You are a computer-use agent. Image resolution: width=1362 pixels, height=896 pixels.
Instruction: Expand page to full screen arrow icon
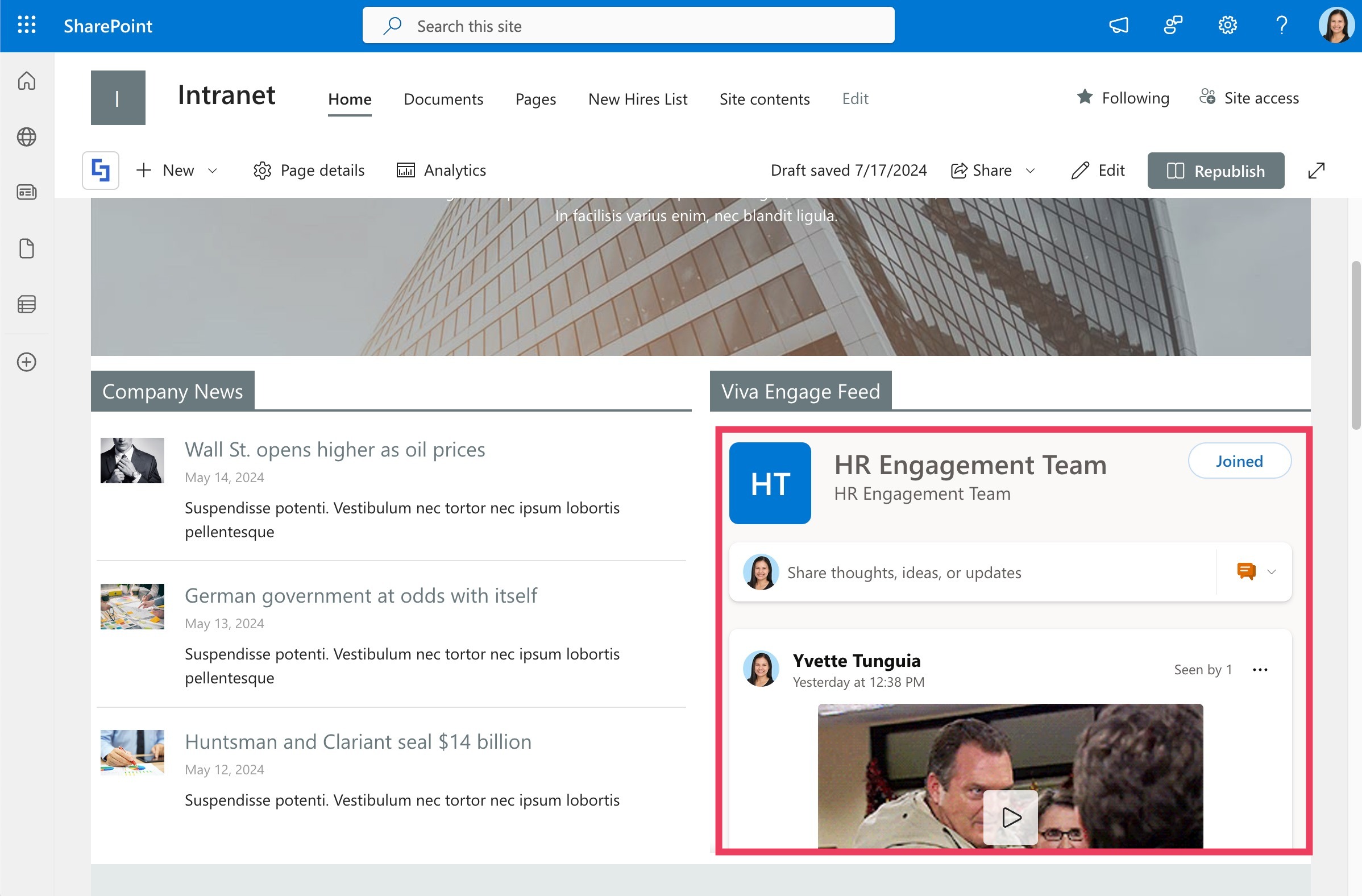point(1316,171)
